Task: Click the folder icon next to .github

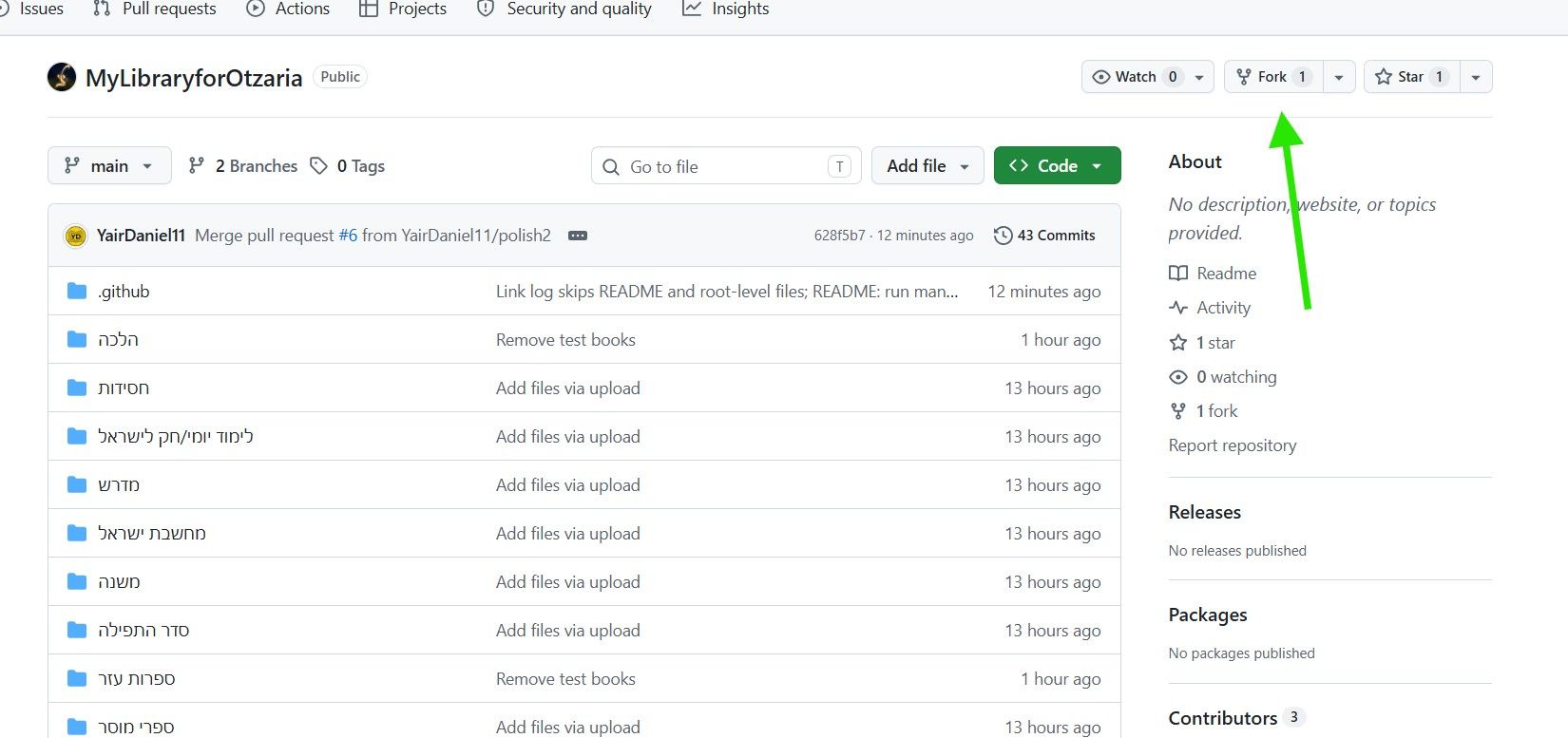Action: [x=77, y=291]
